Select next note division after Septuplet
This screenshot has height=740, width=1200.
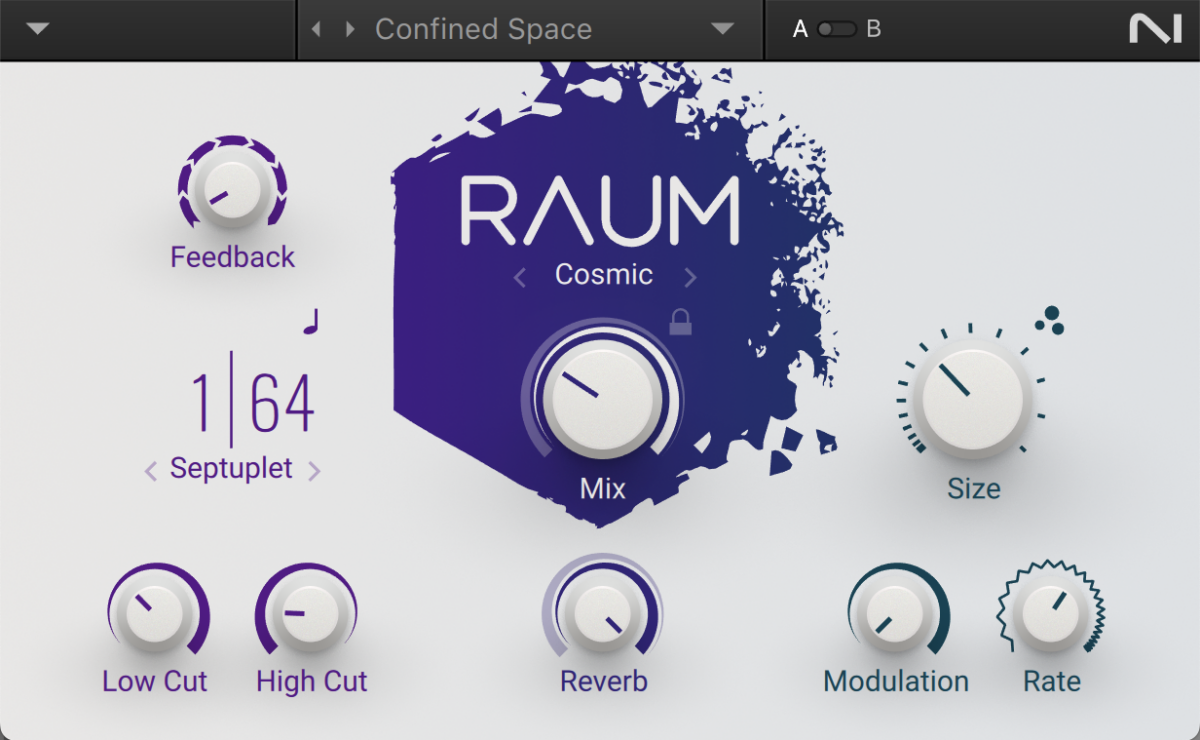point(314,470)
